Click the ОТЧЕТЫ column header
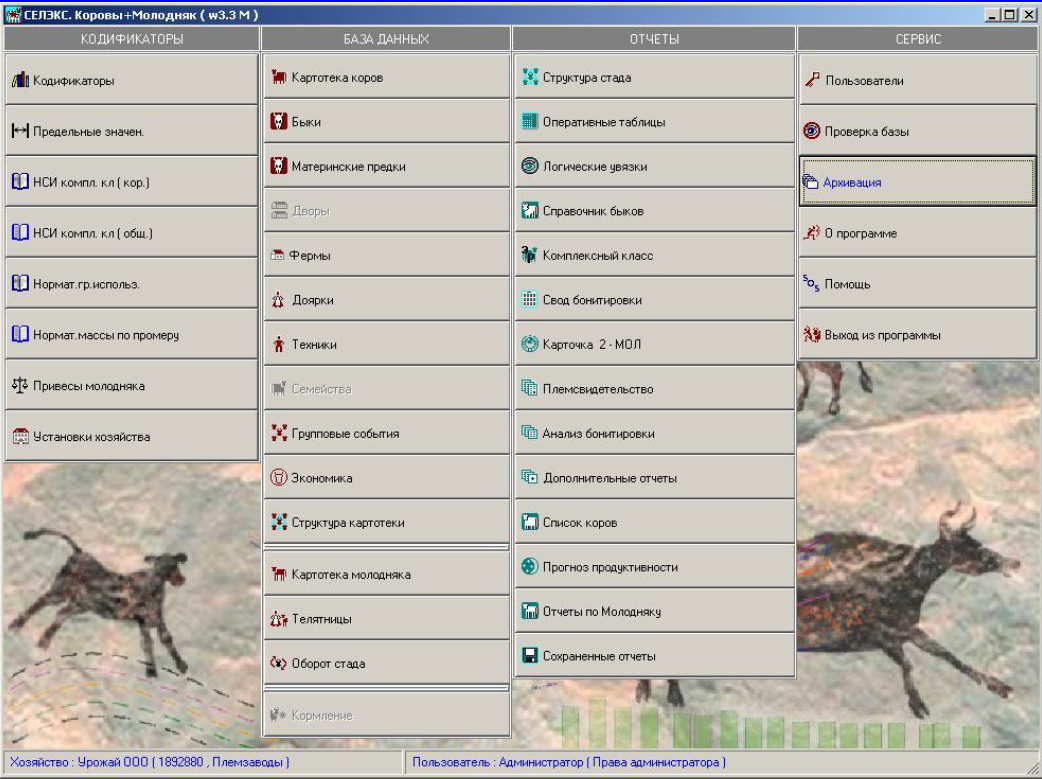This screenshot has height=779, width=1042. 655,39
